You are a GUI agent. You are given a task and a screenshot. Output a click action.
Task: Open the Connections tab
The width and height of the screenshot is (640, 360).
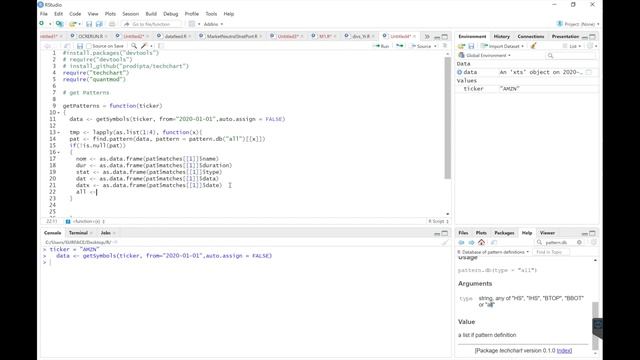(x=531, y=36)
